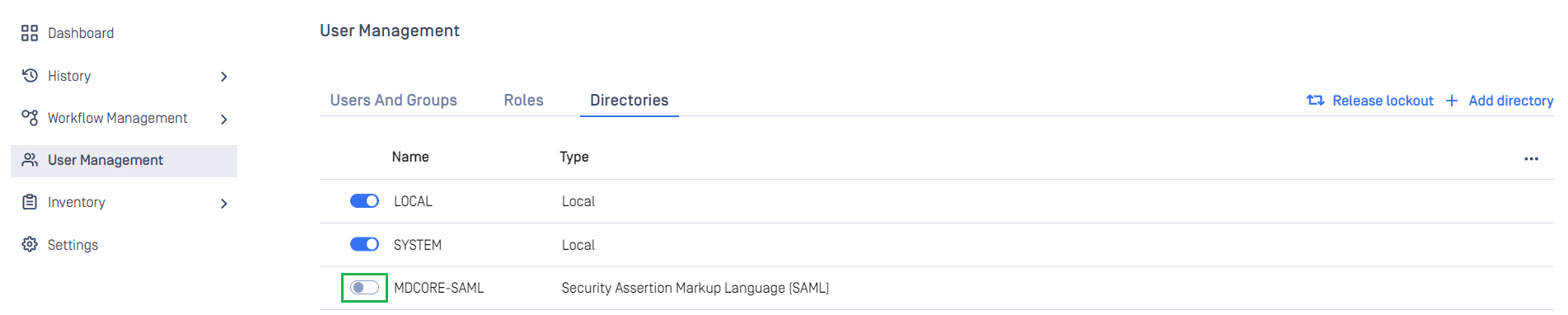
Task: Click the Settings gear icon
Action: [30, 244]
